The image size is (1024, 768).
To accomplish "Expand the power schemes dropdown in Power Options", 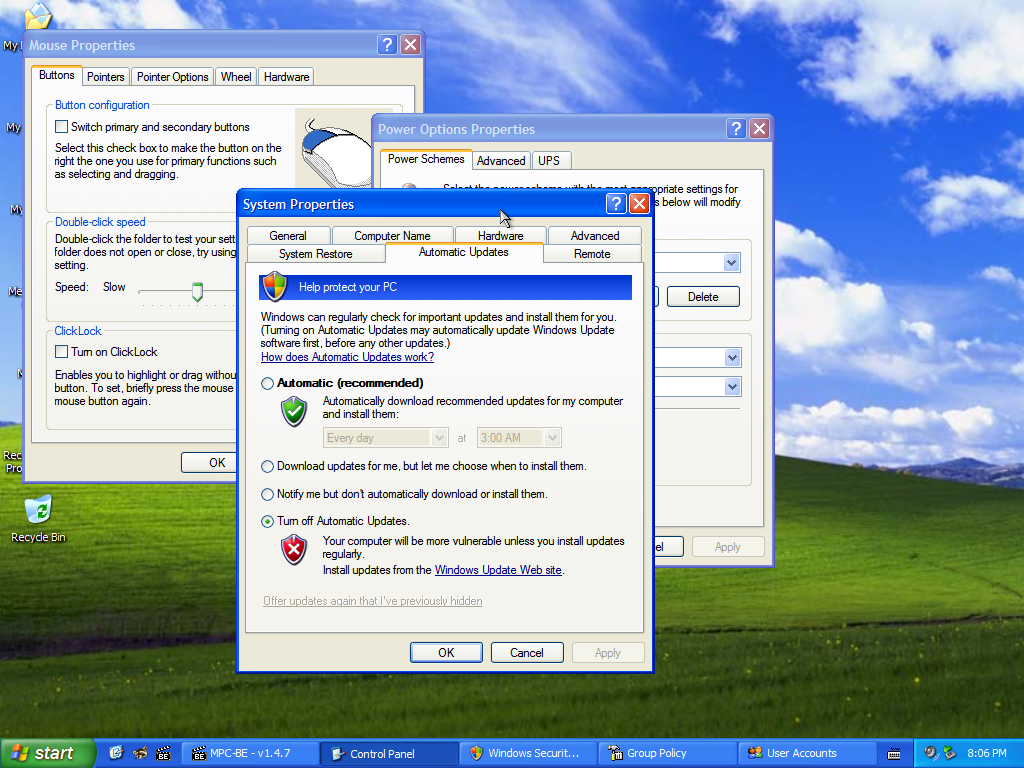I will click(731, 263).
